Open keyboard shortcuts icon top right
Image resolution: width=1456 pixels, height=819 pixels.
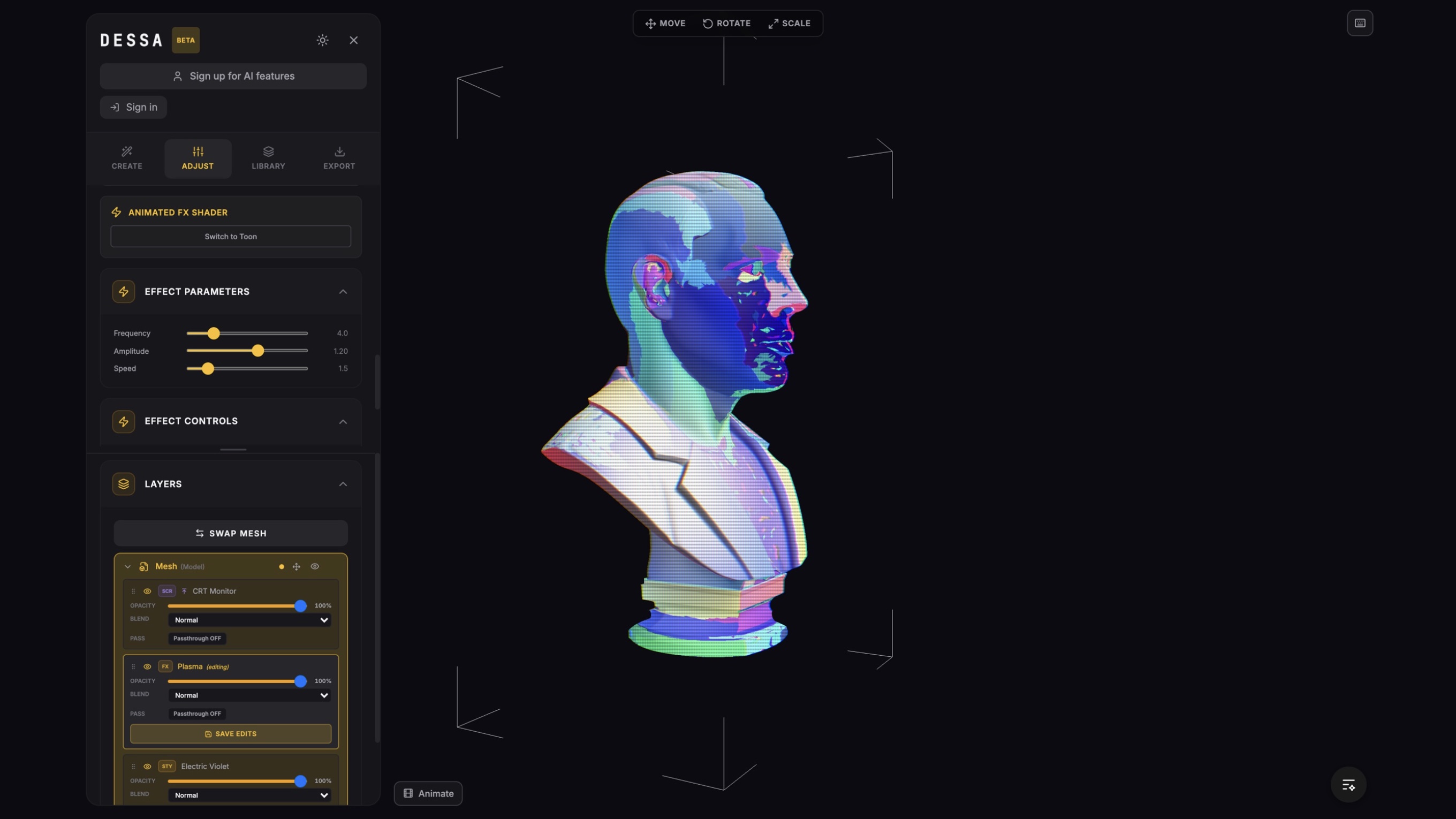point(1360,23)
